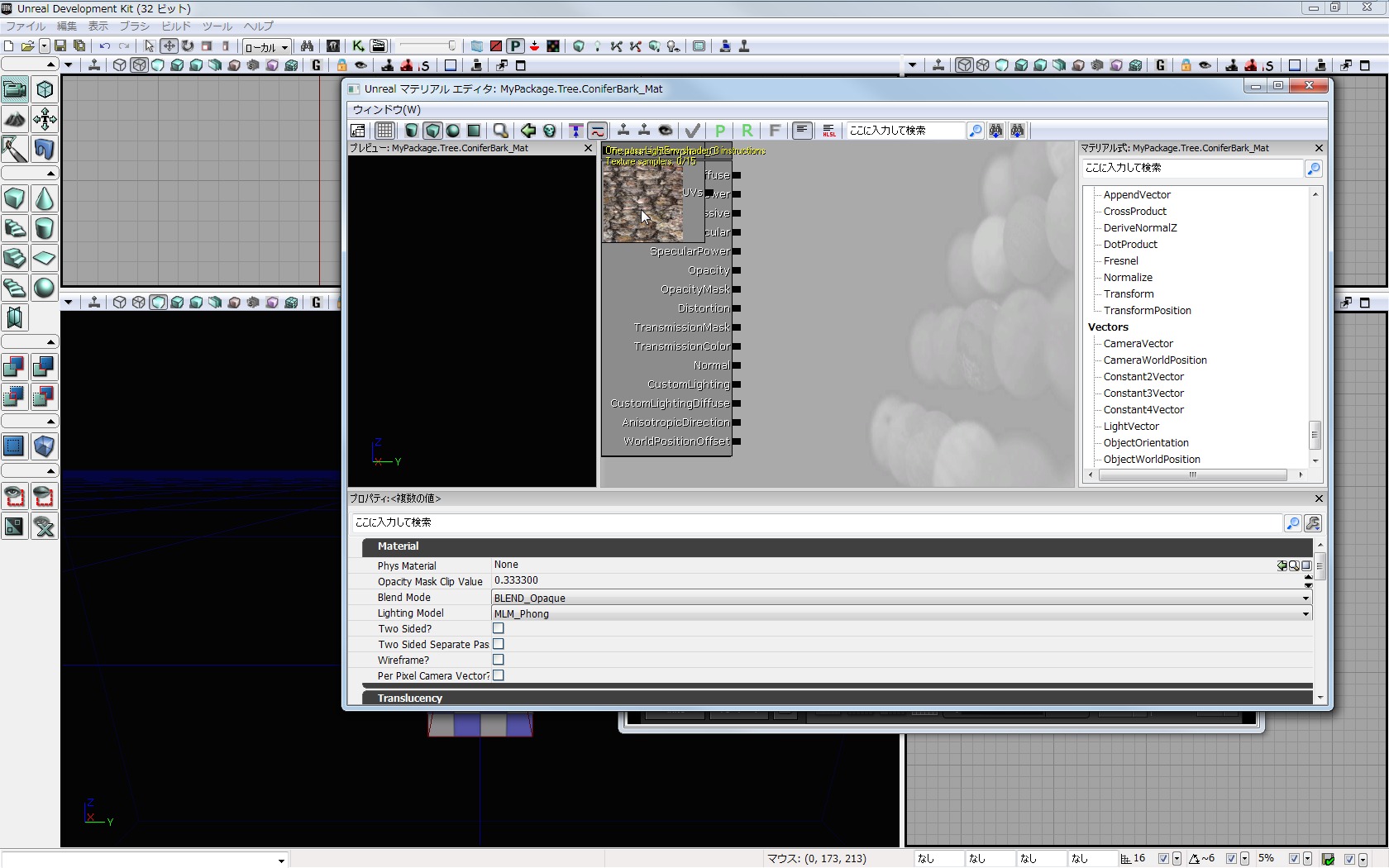
Task: Click the HLSL source view icon
Action: [828, 131]
